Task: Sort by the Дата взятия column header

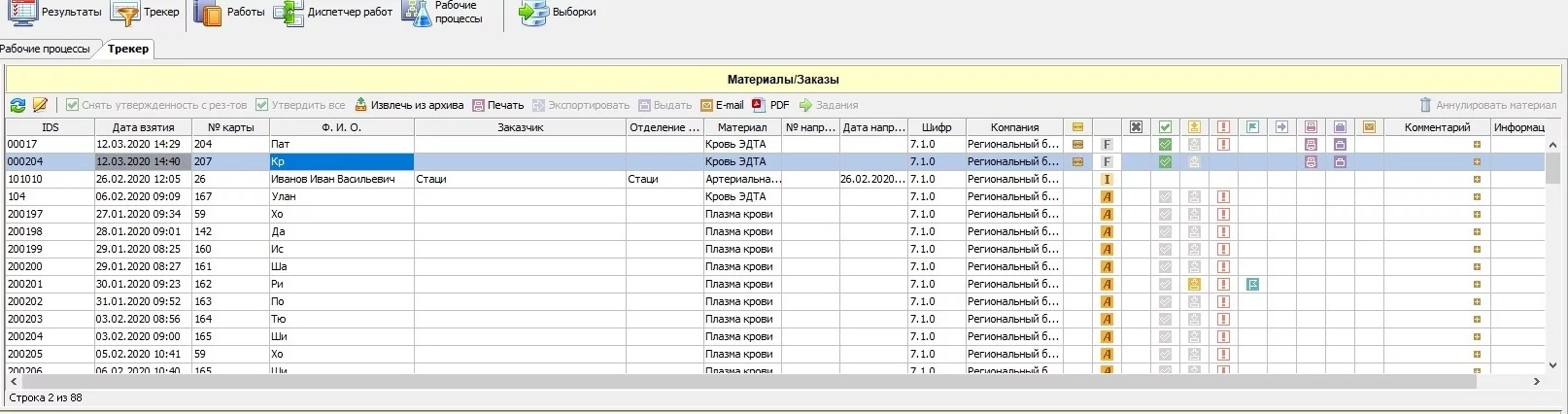Action: coord(143,127)
